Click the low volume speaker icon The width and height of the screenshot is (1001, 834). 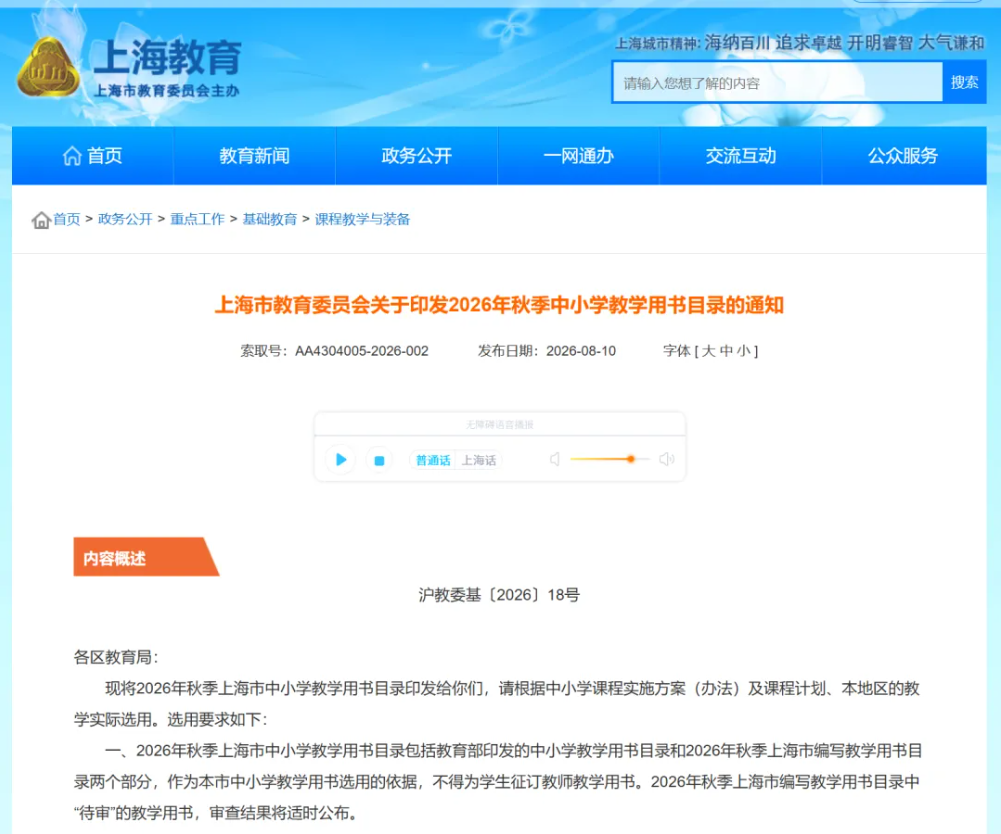pos(555,459)
